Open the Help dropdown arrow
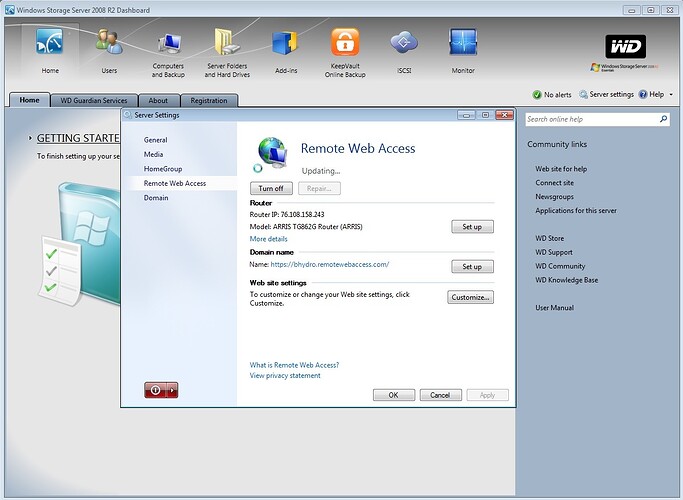683x500 pixels. [671, 95]
